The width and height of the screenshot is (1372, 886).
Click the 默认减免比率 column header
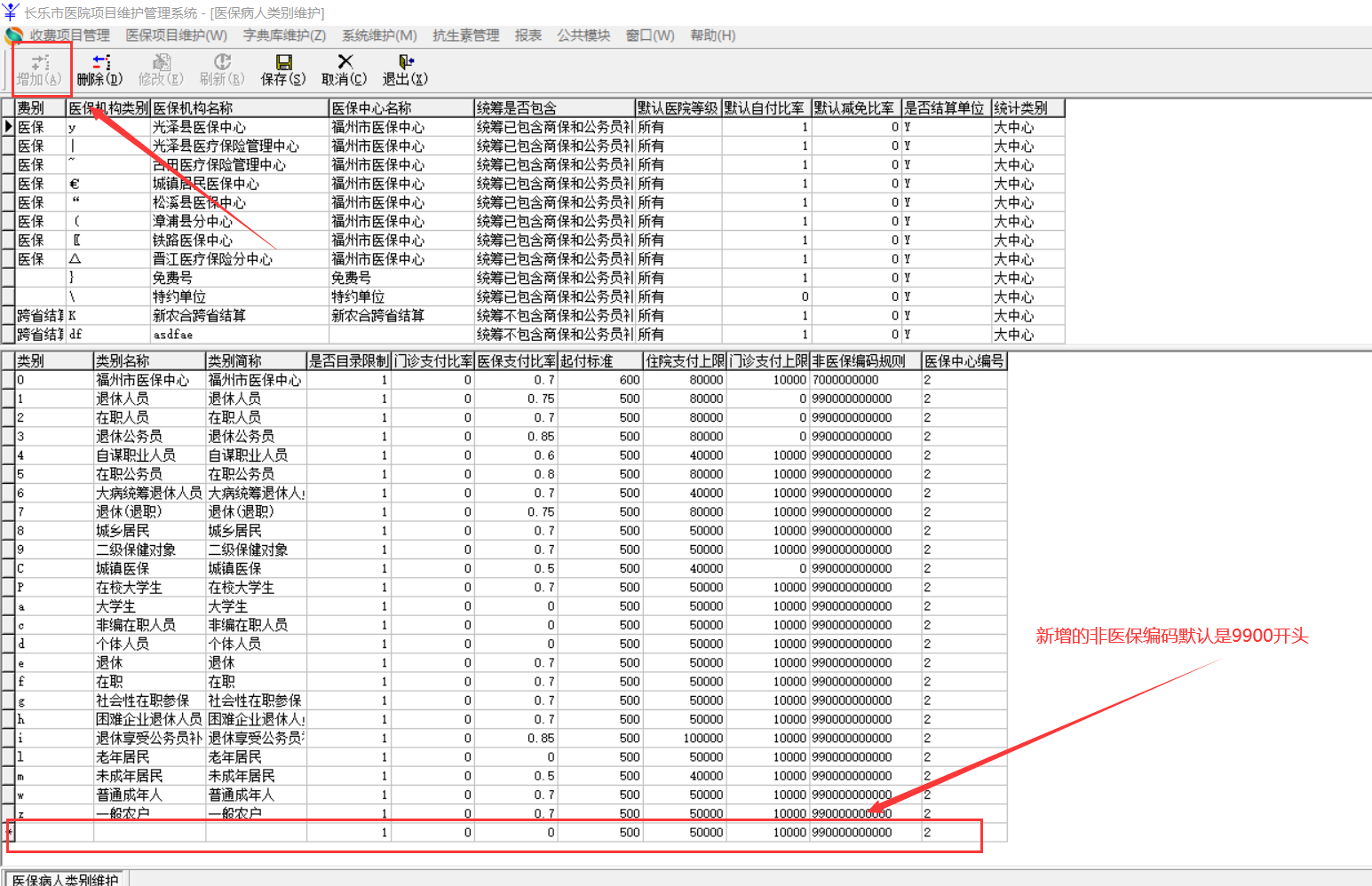pyautogui.click(x=856, y=108)
